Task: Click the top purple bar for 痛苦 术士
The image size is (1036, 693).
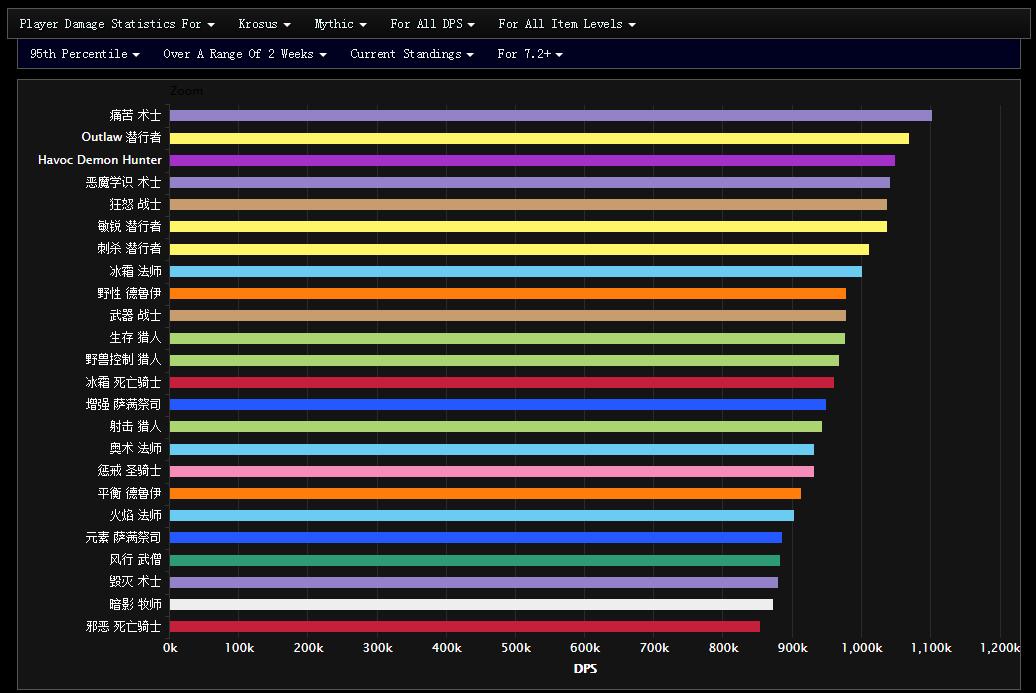Action: click(x=550, y=116)
